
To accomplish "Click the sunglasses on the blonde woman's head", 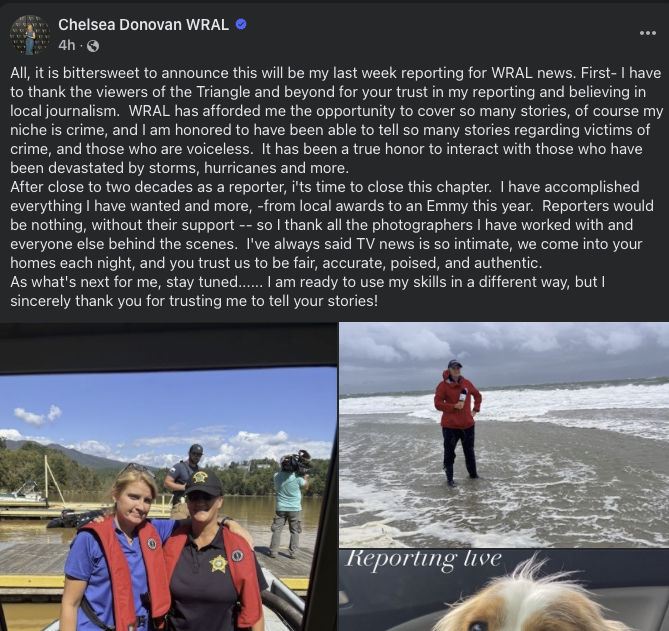I will pos(137,470).
